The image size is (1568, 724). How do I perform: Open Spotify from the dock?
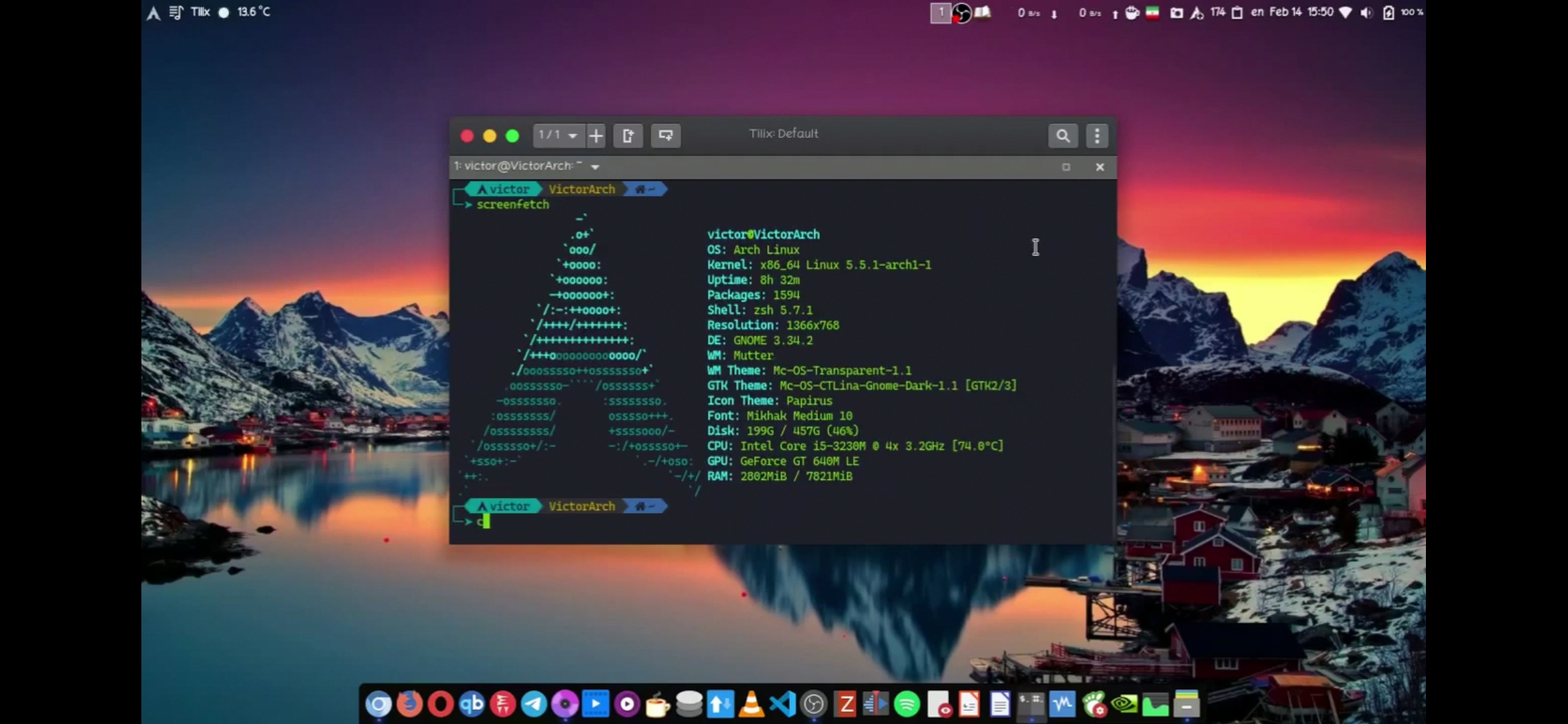907,705
